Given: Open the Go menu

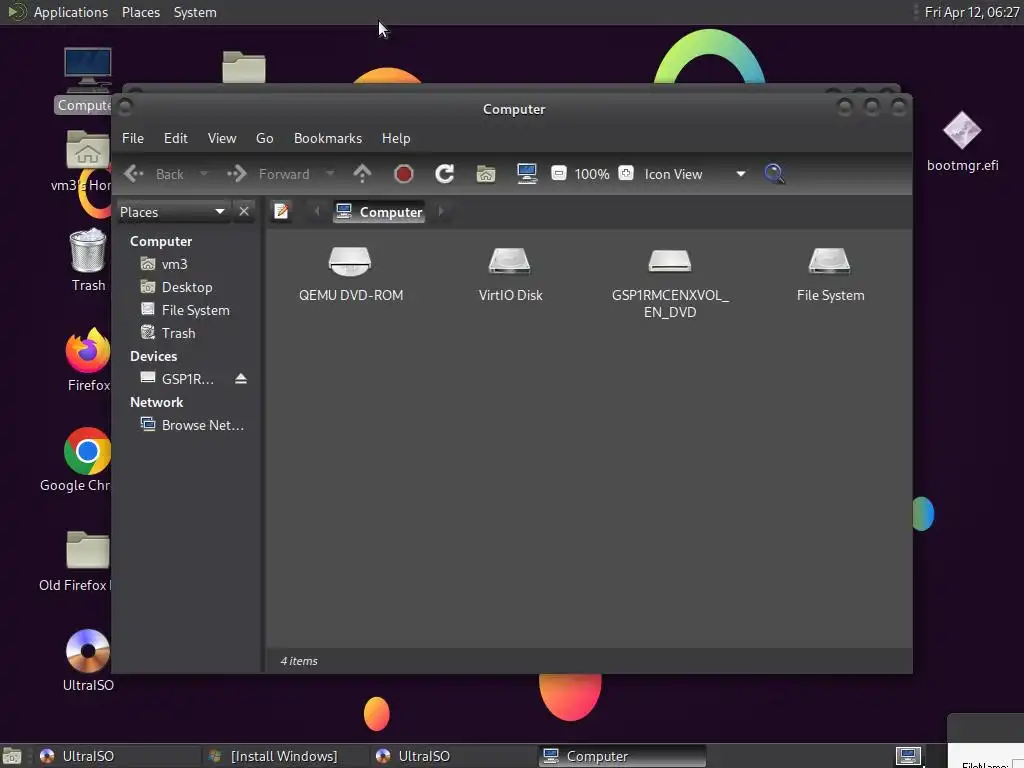Looking at the screenshot, I should 264,138.
